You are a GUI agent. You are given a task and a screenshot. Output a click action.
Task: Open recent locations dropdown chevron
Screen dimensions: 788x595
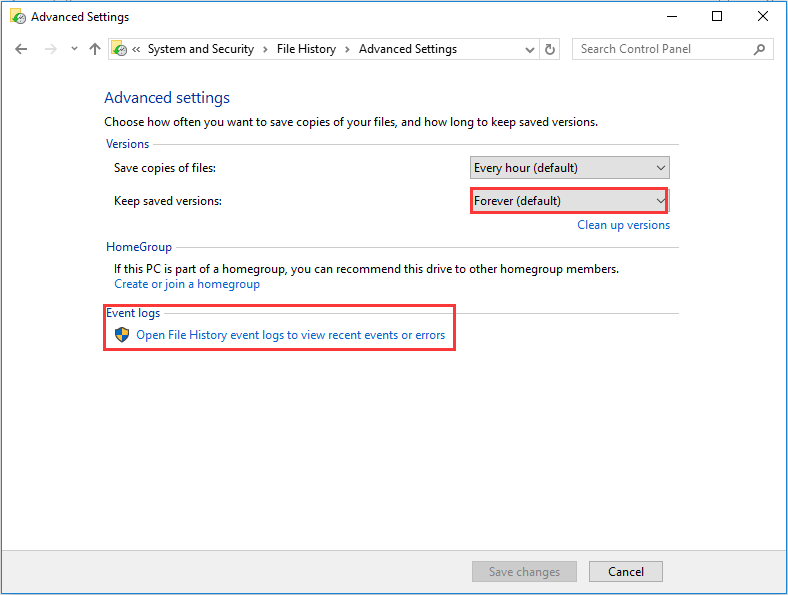pos(74,49)
